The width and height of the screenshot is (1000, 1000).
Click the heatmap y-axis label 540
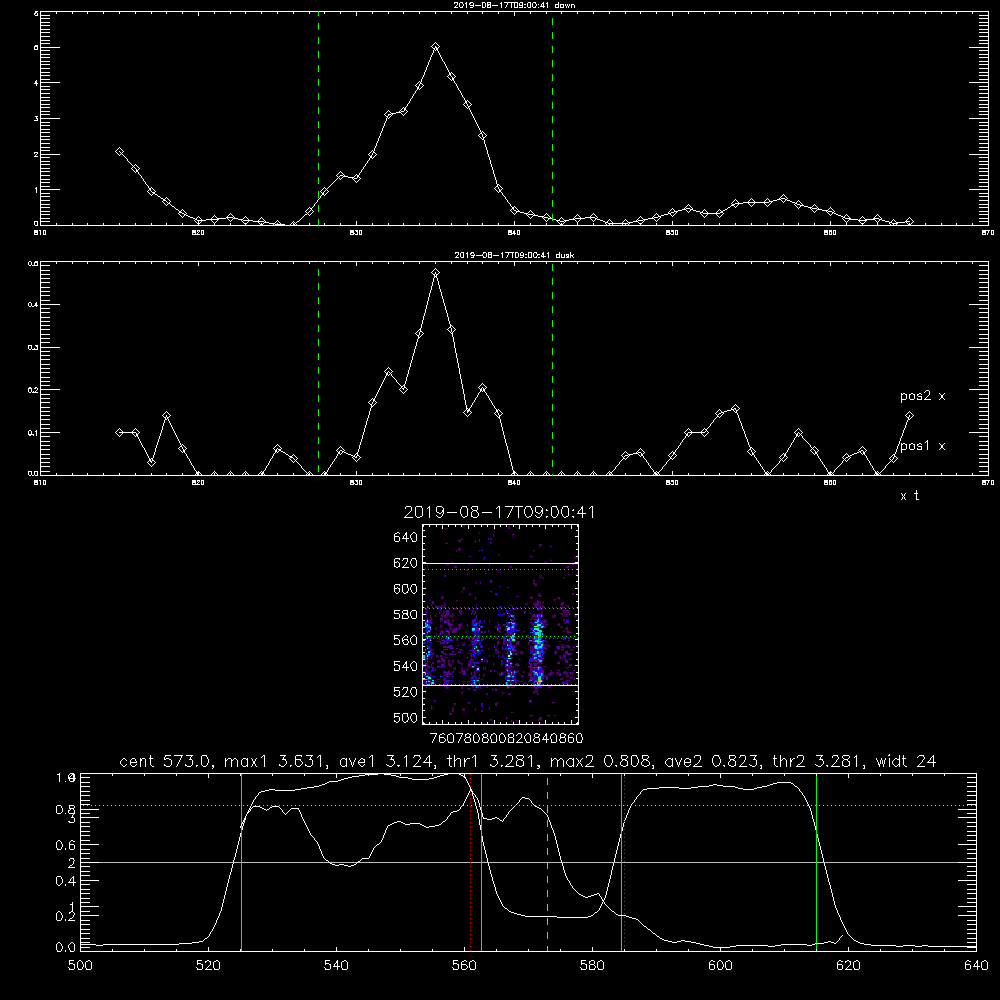[406, 666]
